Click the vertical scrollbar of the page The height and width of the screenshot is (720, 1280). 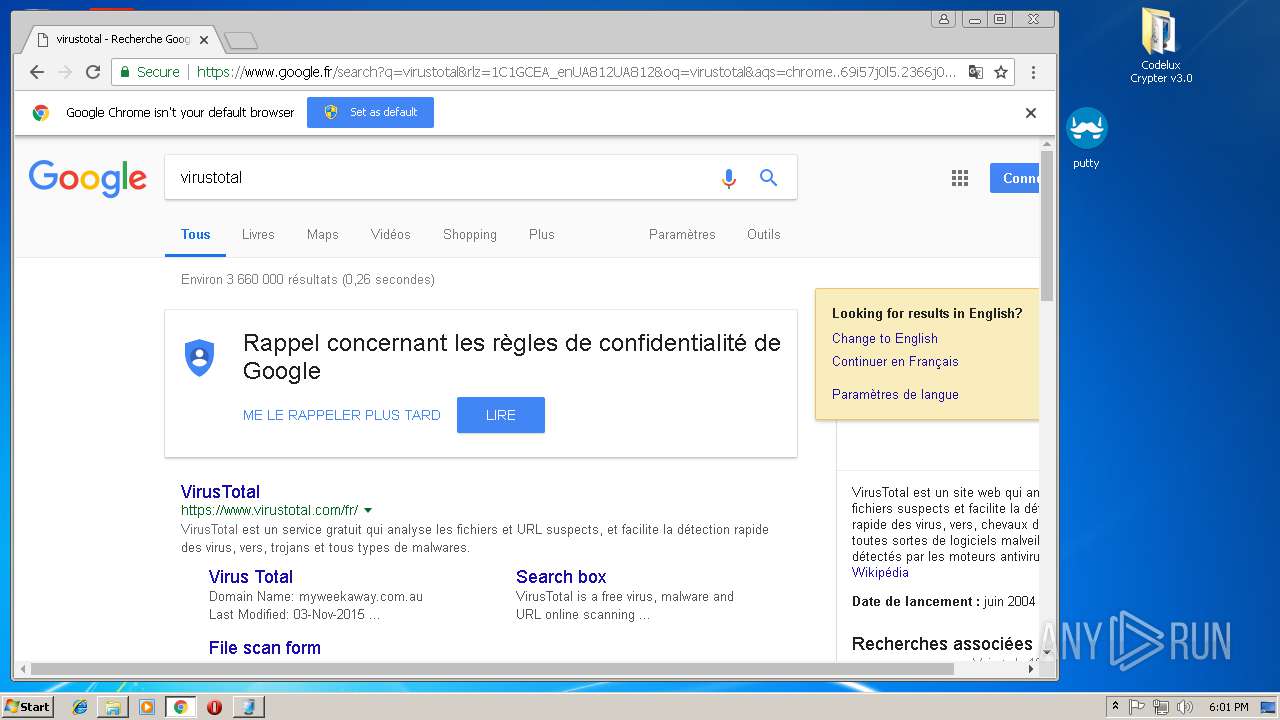1047,225
